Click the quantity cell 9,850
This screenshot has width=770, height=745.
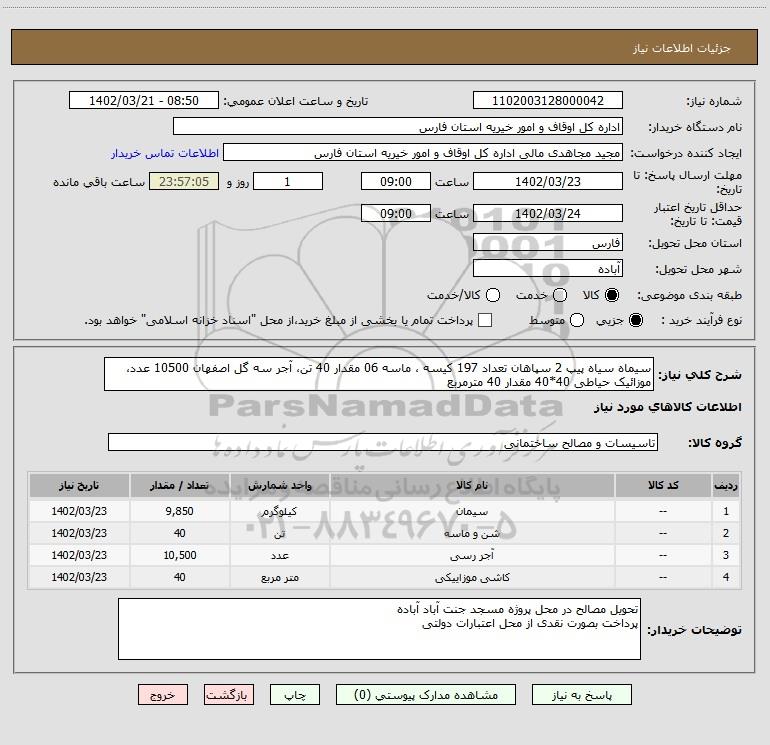click(x=180, y=511)
